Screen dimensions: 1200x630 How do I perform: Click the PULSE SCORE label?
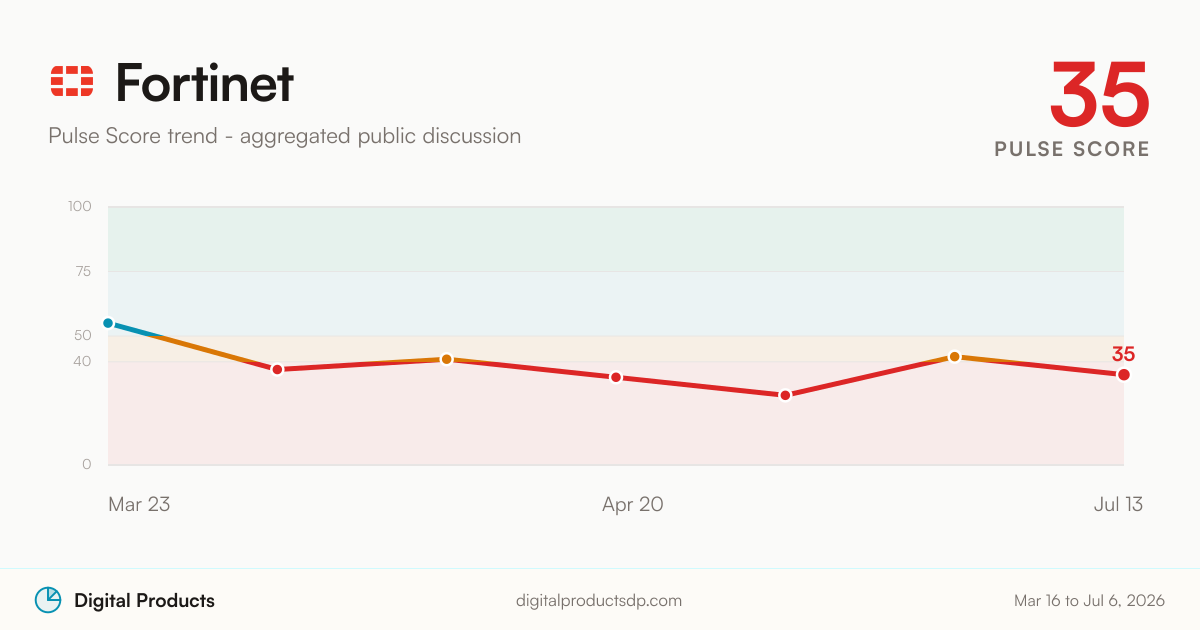pos(1072,149)
